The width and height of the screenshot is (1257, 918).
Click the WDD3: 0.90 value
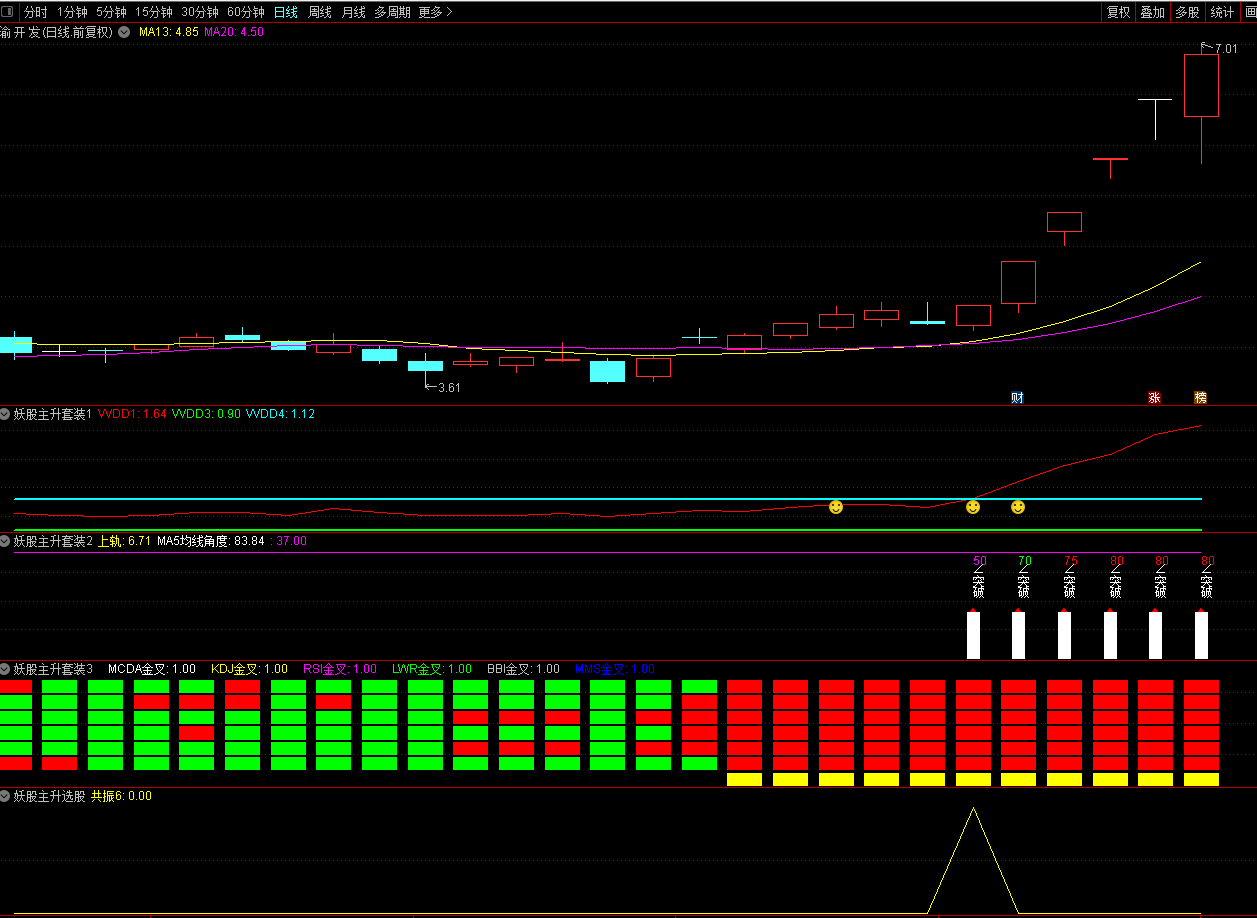click(206, 413)
